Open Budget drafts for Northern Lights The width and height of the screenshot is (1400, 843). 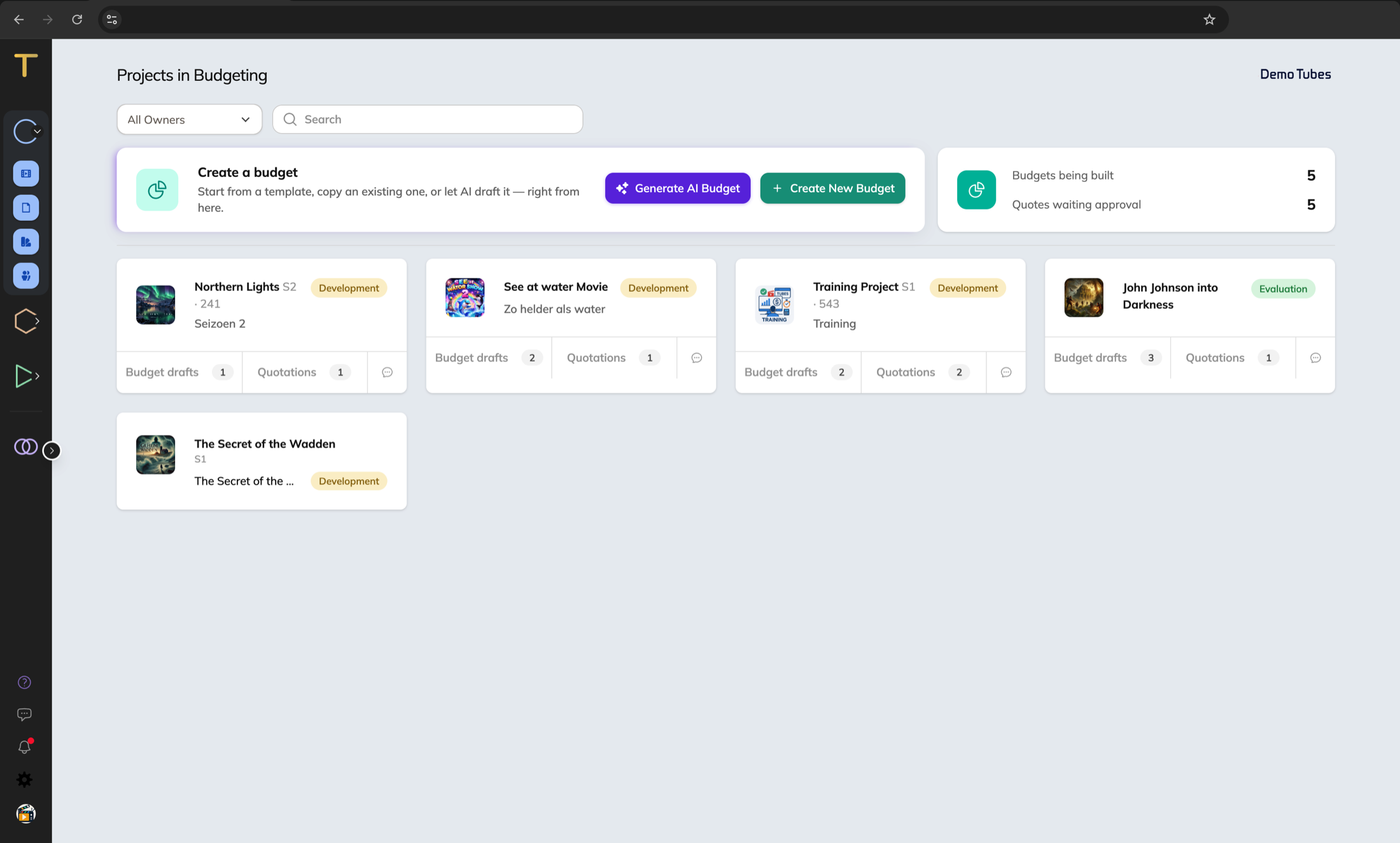[x=179, y=372]
